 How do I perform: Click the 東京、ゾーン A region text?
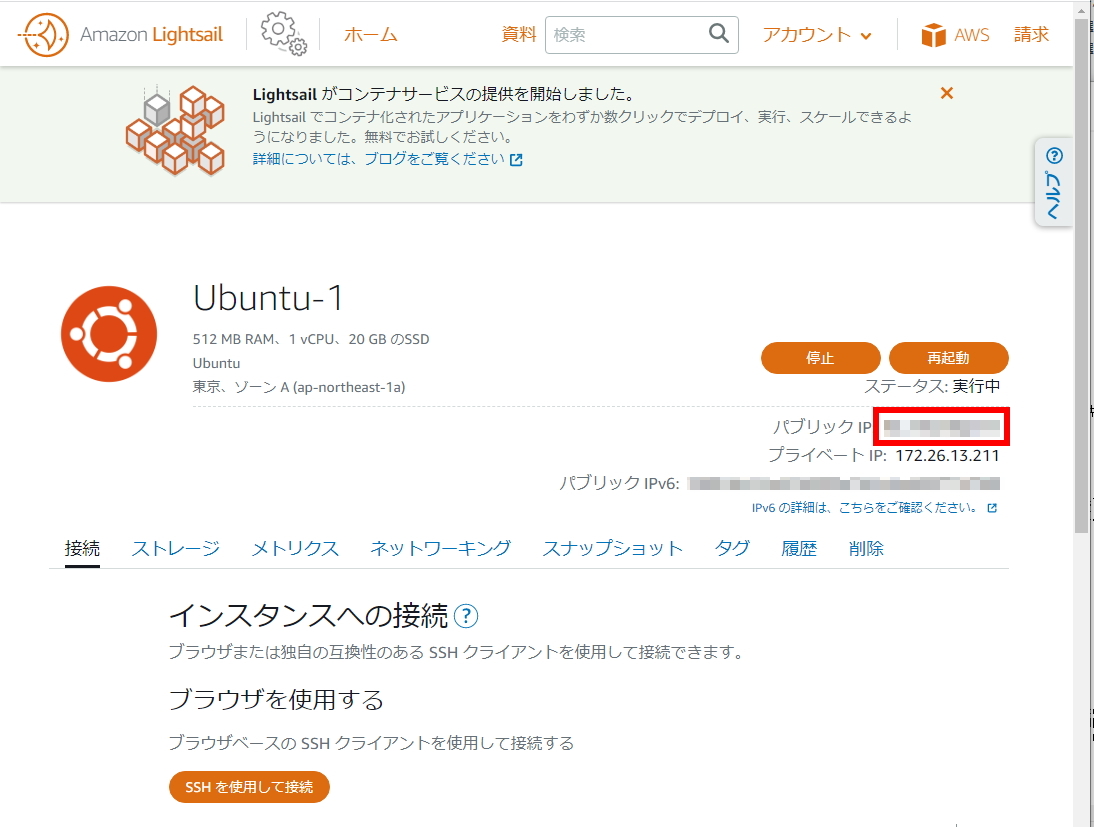(x=299, y=387)
